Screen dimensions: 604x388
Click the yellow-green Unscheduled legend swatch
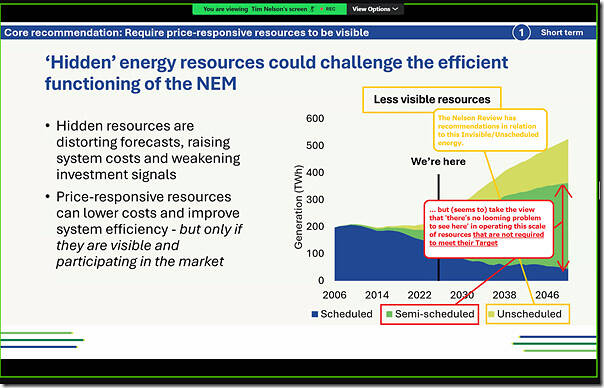click(x=491, y=314)
